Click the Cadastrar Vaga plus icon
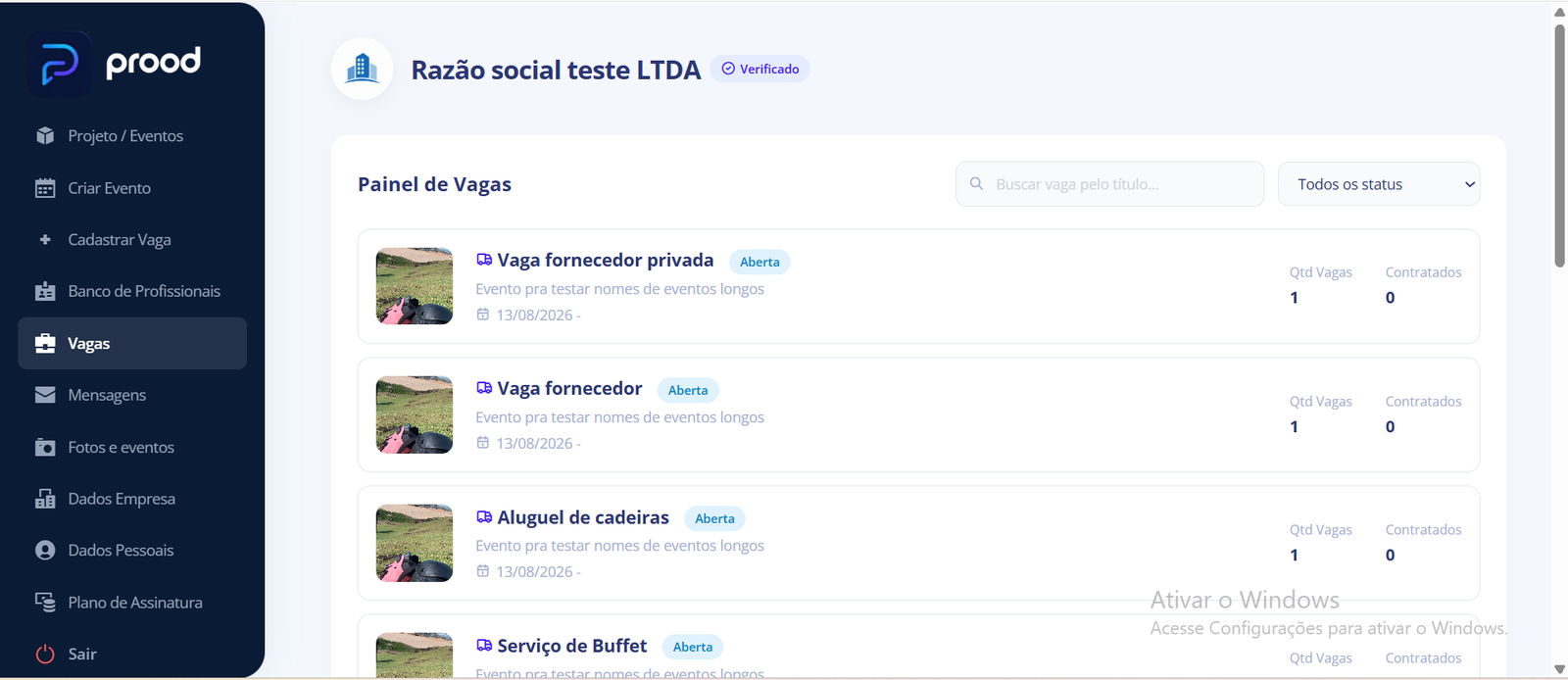 tap(45, 239)
